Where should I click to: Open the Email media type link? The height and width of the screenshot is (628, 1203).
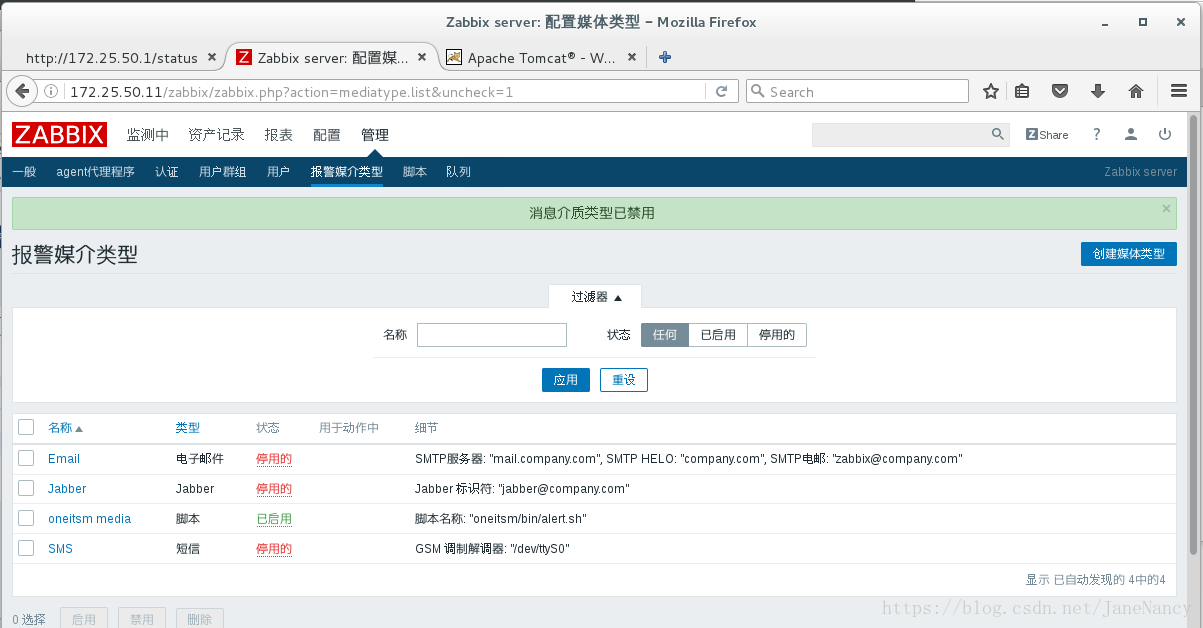click(64, 459)
